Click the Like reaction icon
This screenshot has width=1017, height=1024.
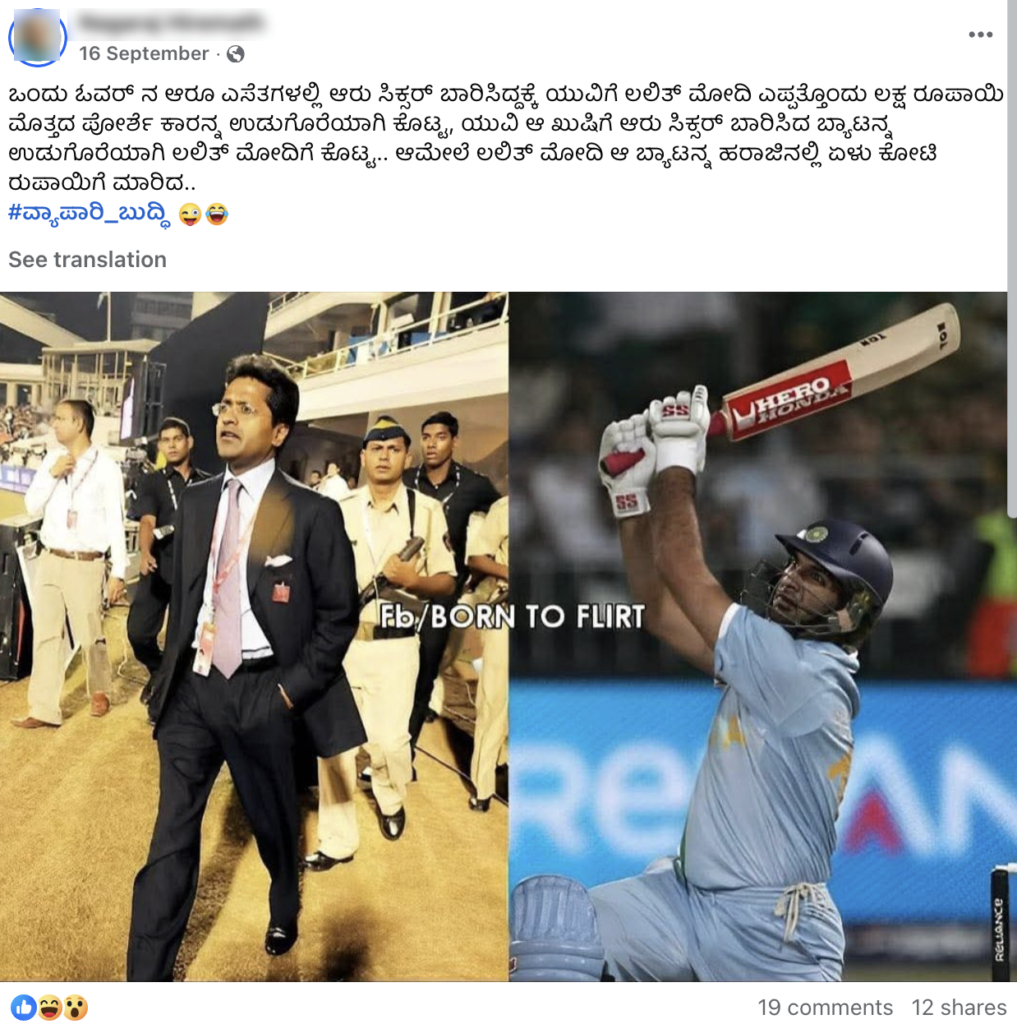[x=24, y=1007]
